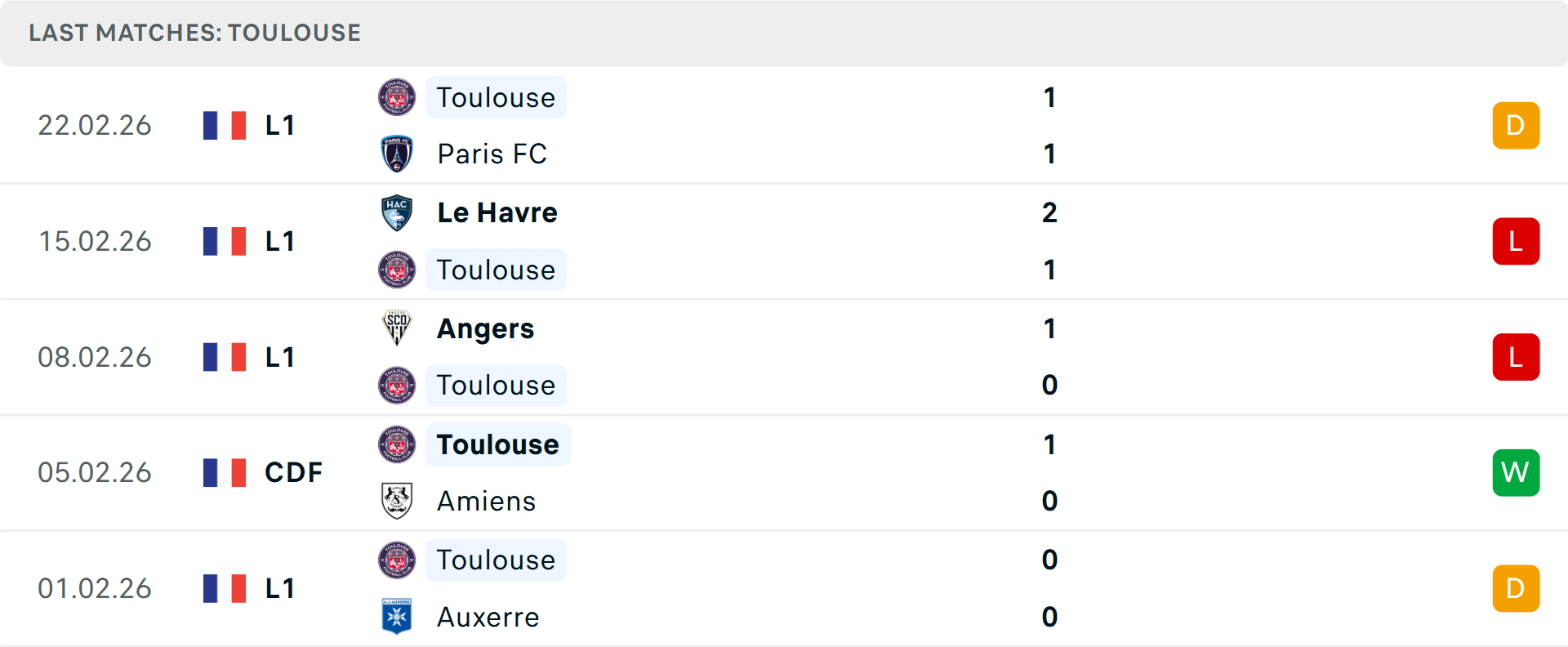Image resolution: width=1568 pixels, height=647 pixels.
Task: Open the Angers team link
Action: click(x=485, y=328)
